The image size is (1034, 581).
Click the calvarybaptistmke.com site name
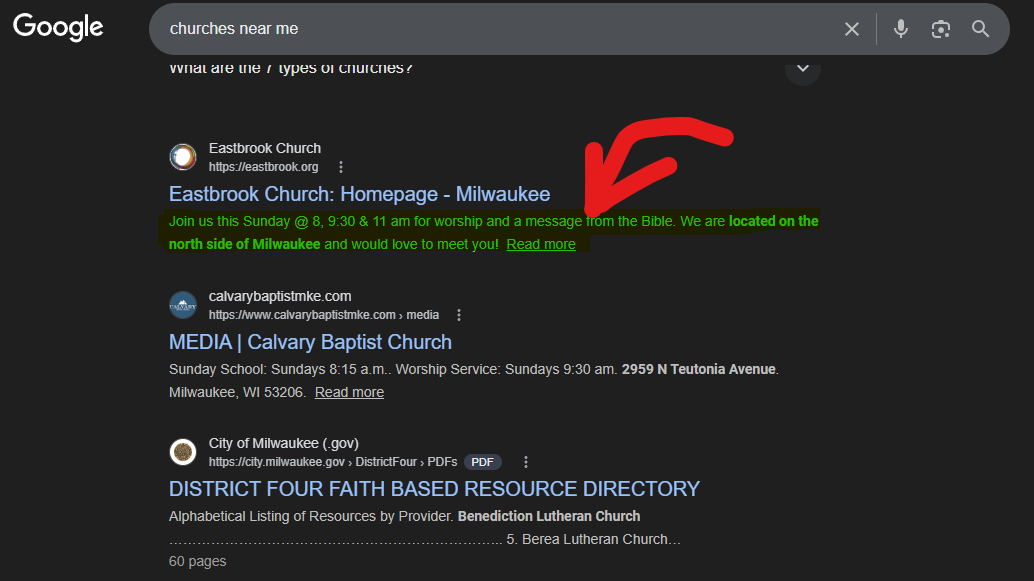point(280,296)
